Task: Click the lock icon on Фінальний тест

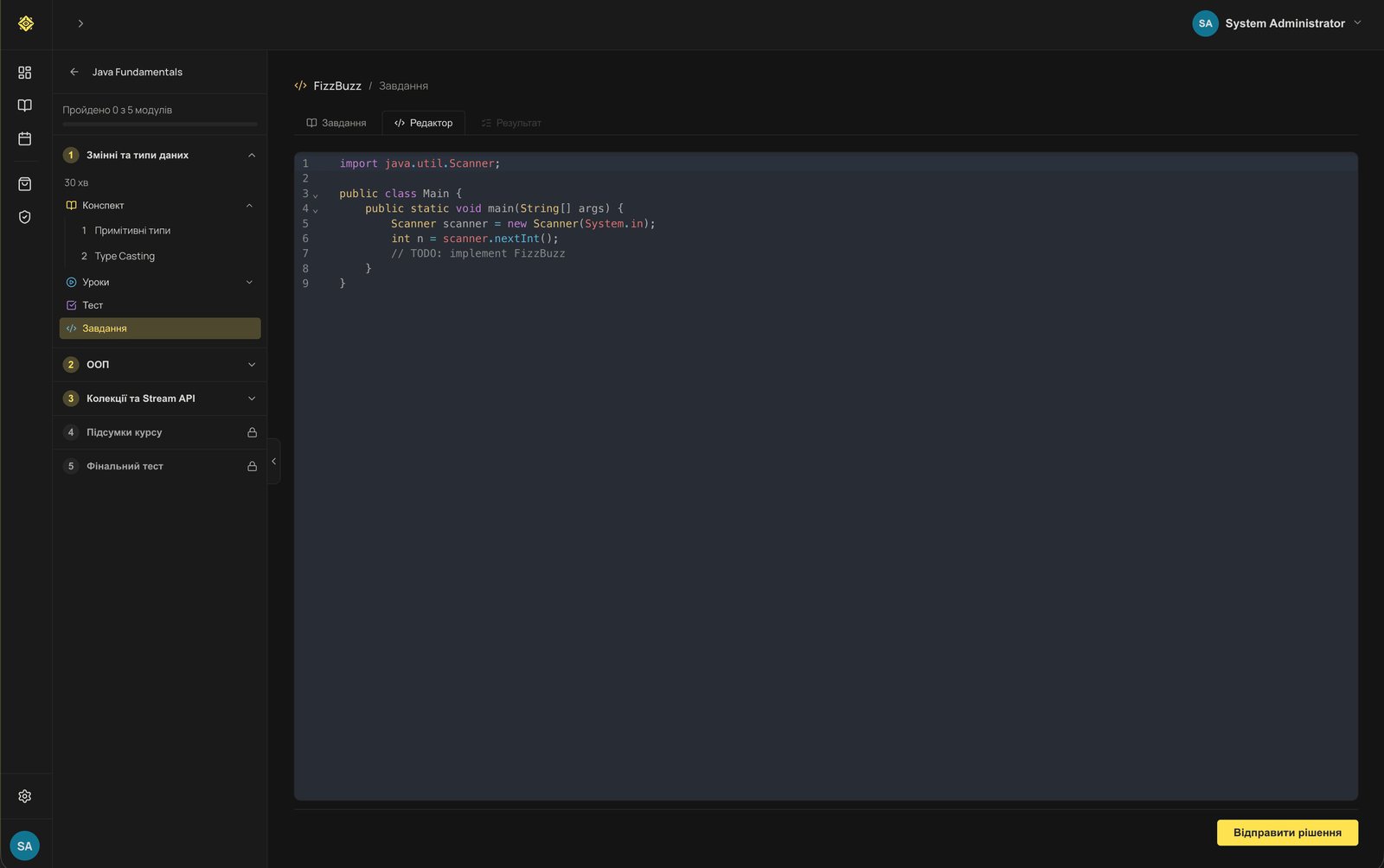Action: pos(252,466)
